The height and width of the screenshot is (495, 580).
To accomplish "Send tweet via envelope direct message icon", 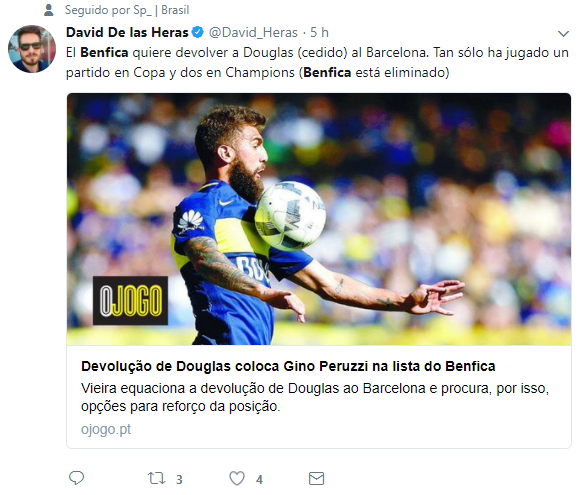I will pos(316,478).
